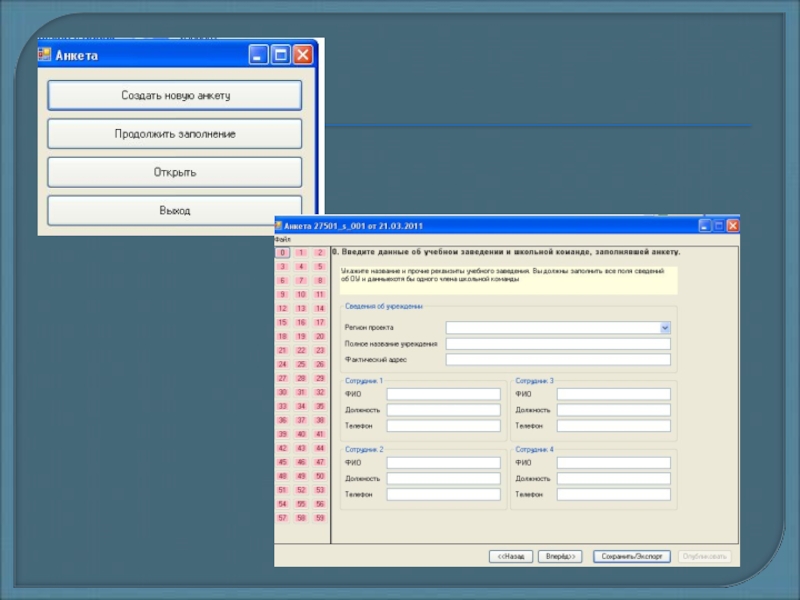Go to question page 0
The width and height of the screenshot is (800, 600).
tap(283, 253)
